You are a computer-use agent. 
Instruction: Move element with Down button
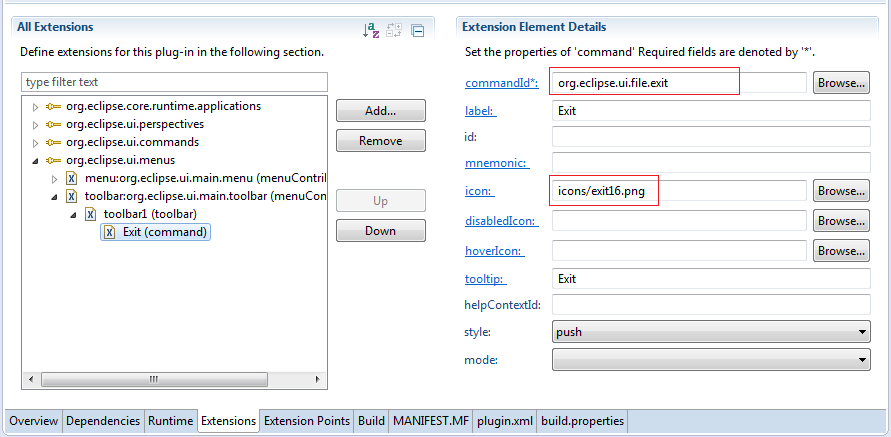381,231
